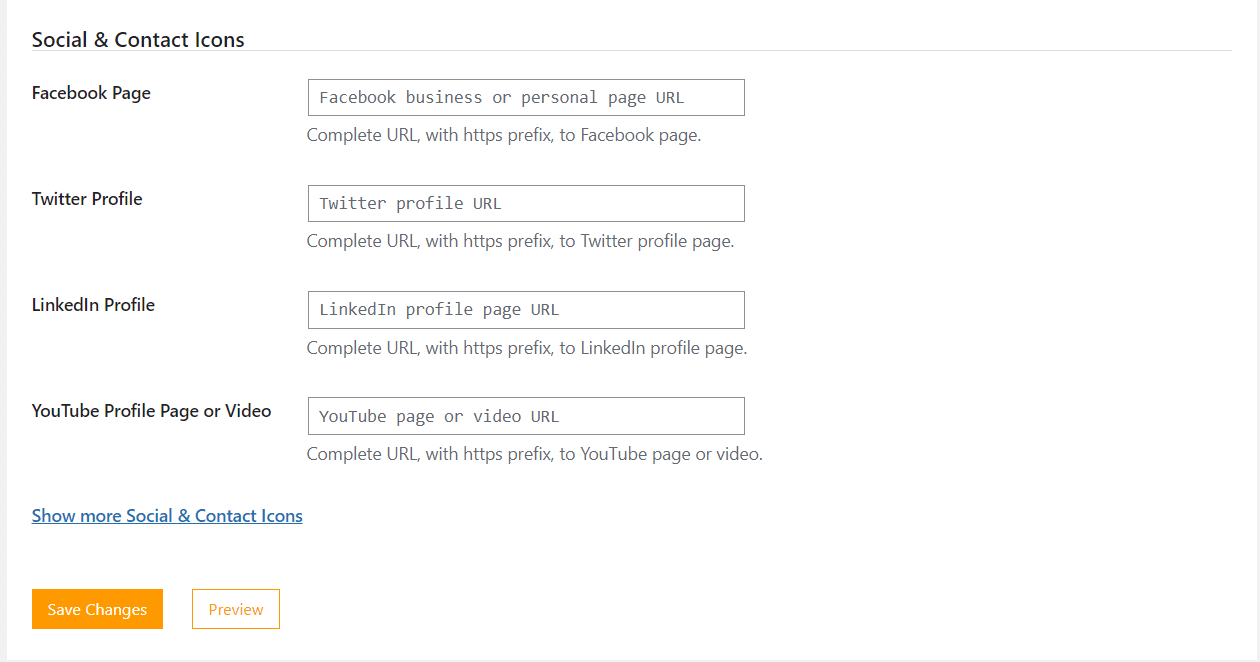
Task: Click the Twitter Profile field label
Action: click(x=87, y=198)
